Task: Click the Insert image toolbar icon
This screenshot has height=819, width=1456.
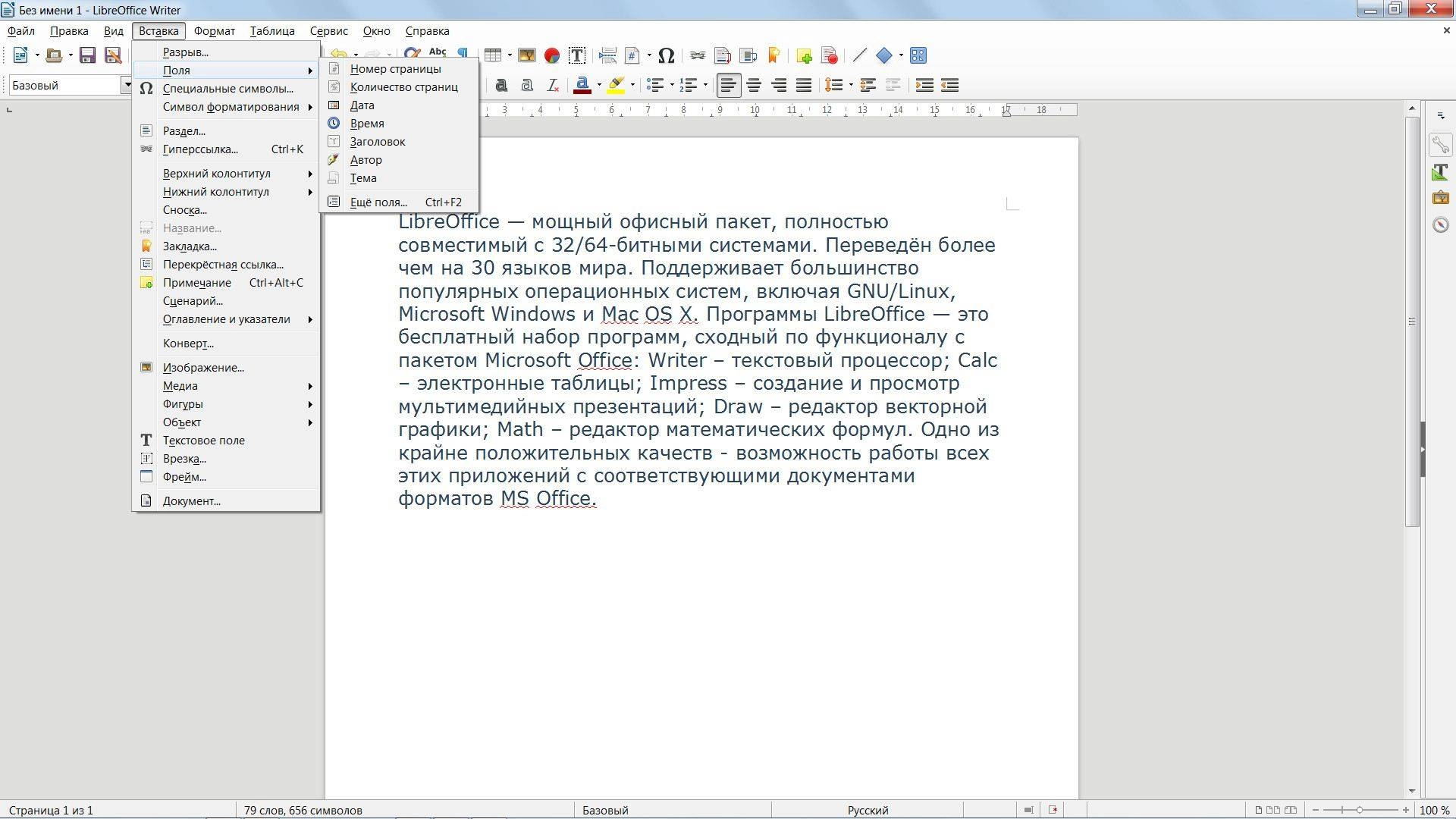Action: (x=526, y=55)
